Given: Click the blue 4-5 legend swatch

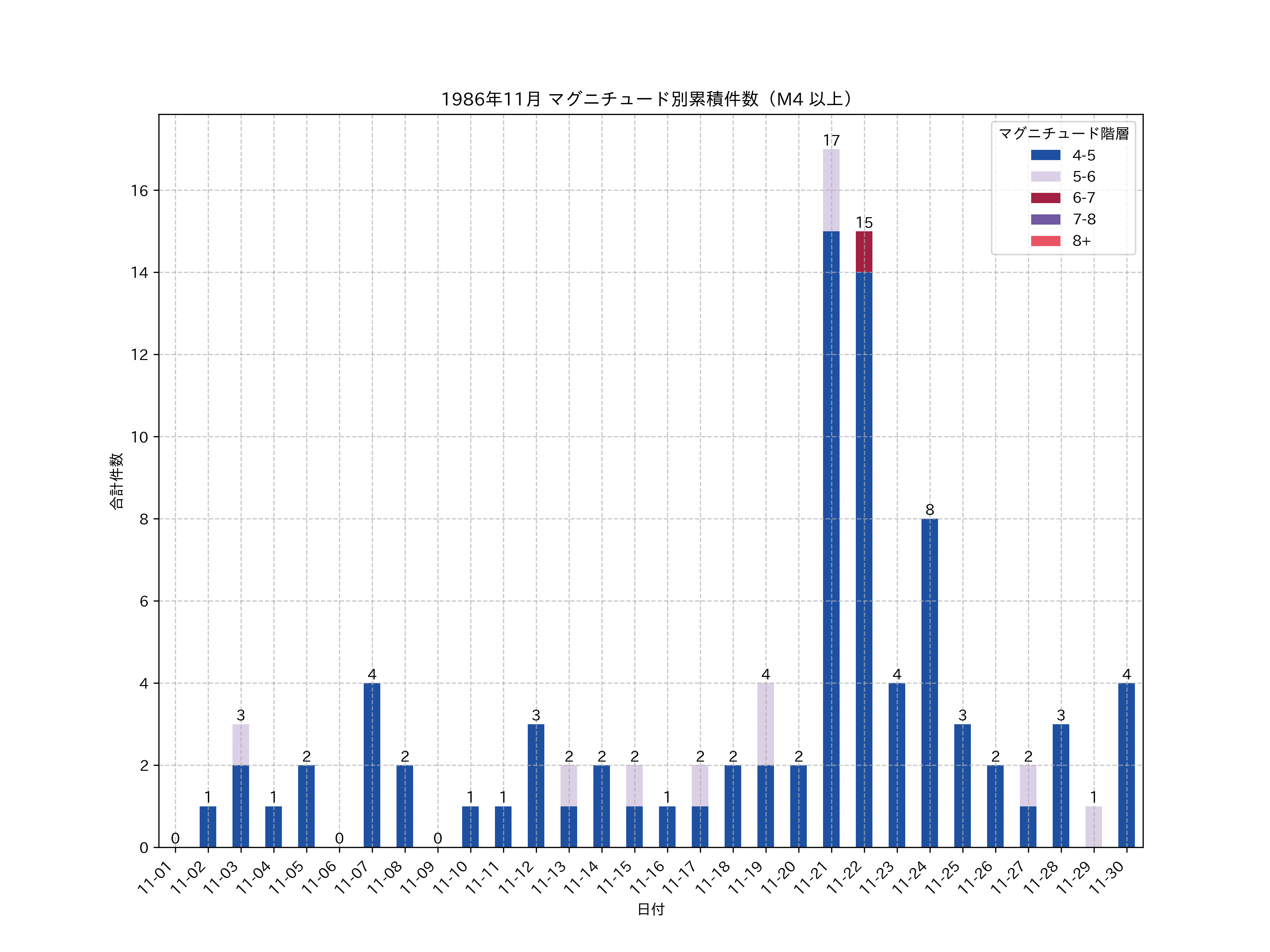Looking at the screenshot, I should click(x=1046, y=155).
